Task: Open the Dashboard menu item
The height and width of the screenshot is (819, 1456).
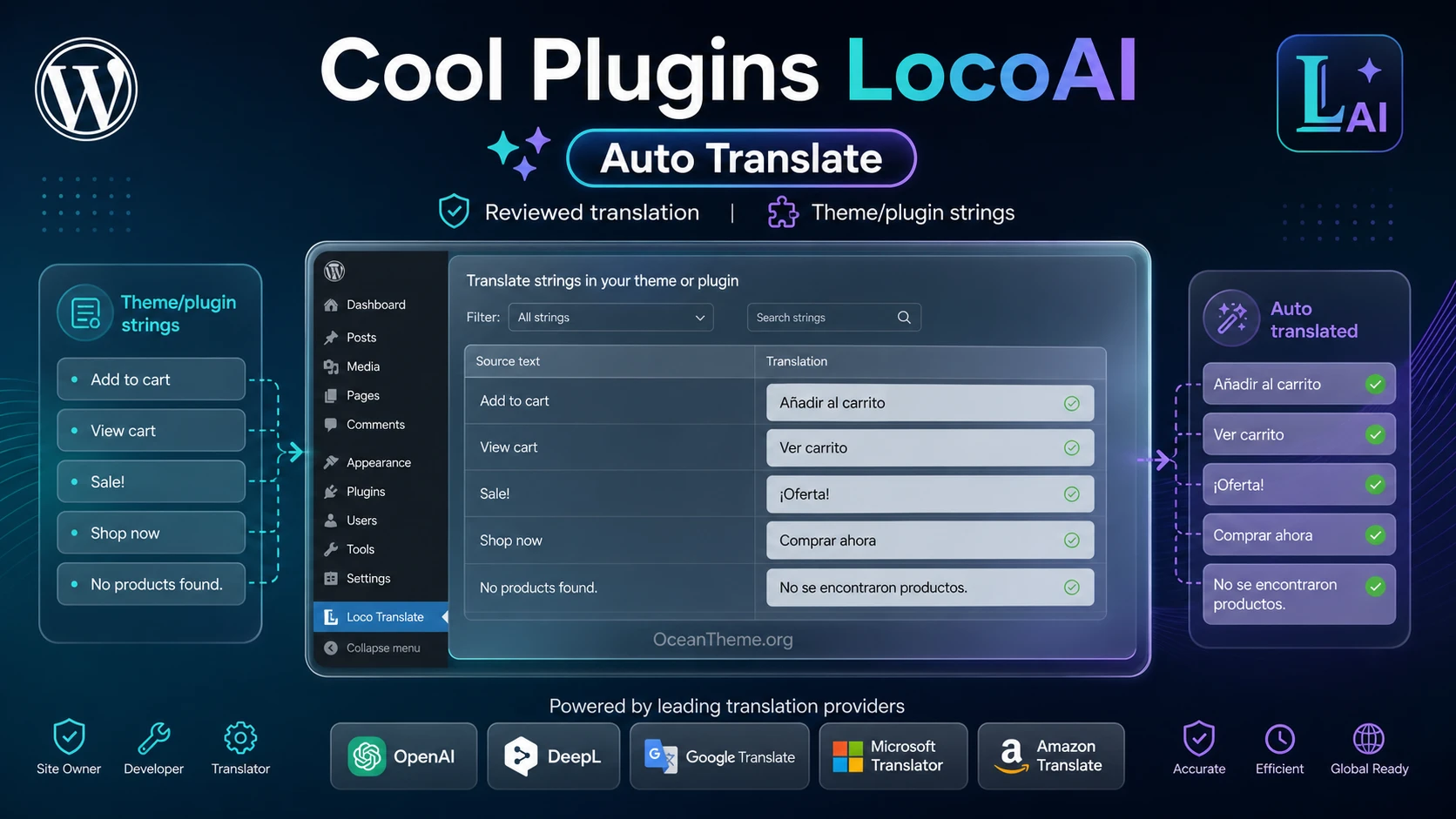Action: pyautogui.click(x=375, y=305)
